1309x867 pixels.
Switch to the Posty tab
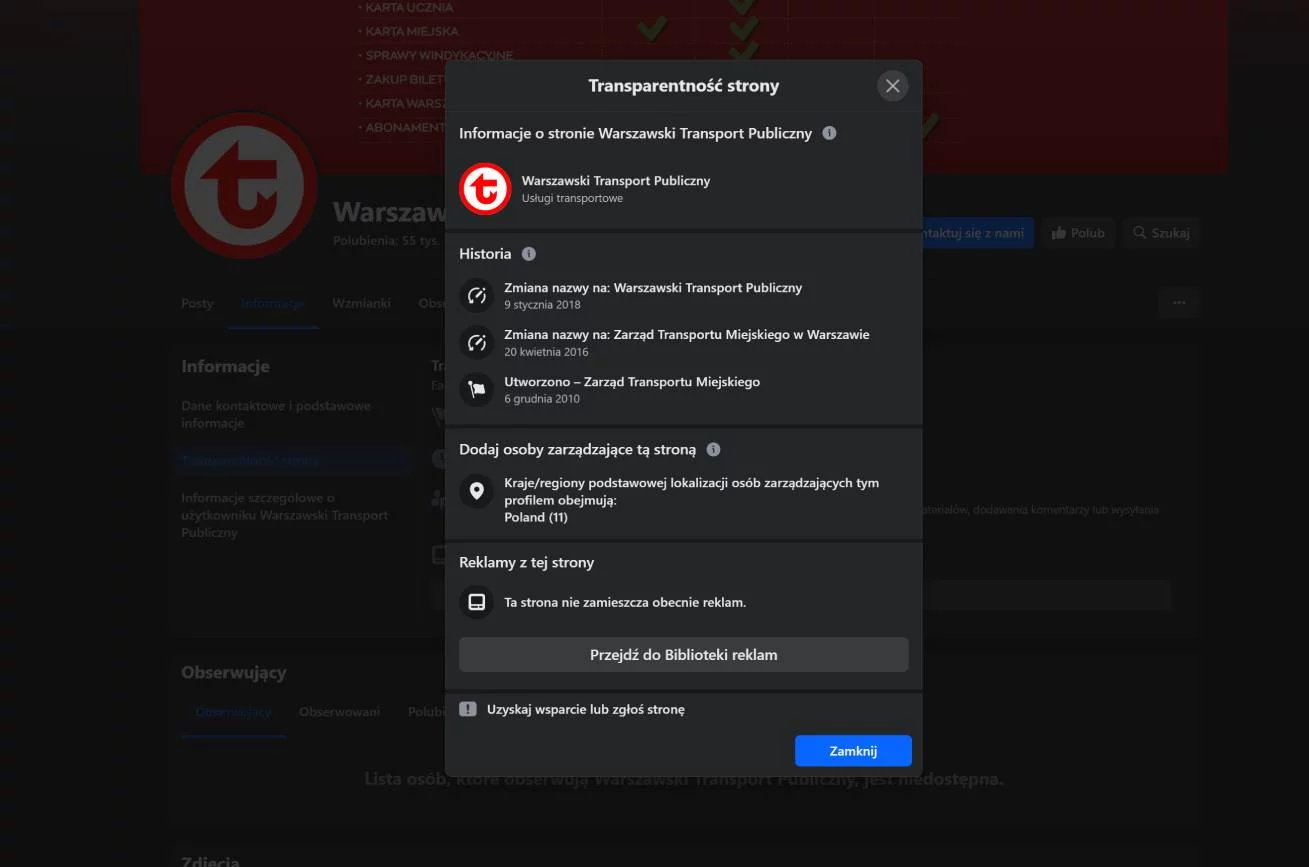coord(197,303)
